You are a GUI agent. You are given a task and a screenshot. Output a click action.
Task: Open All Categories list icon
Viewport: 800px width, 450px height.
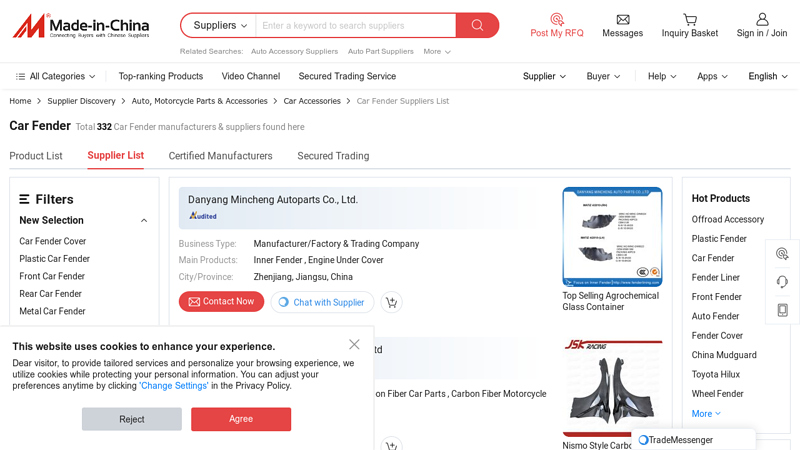click(x=20, y=77)
